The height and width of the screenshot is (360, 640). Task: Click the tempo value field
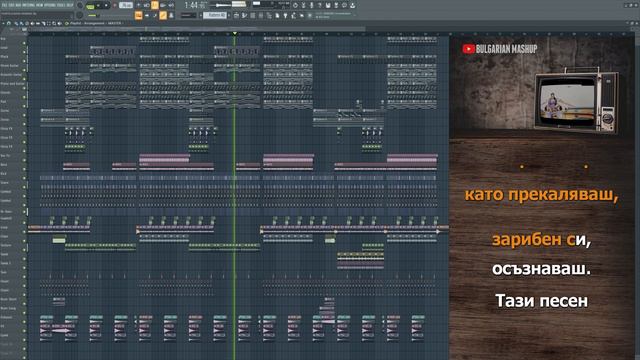pyautogui.click(x=126, y=5)
